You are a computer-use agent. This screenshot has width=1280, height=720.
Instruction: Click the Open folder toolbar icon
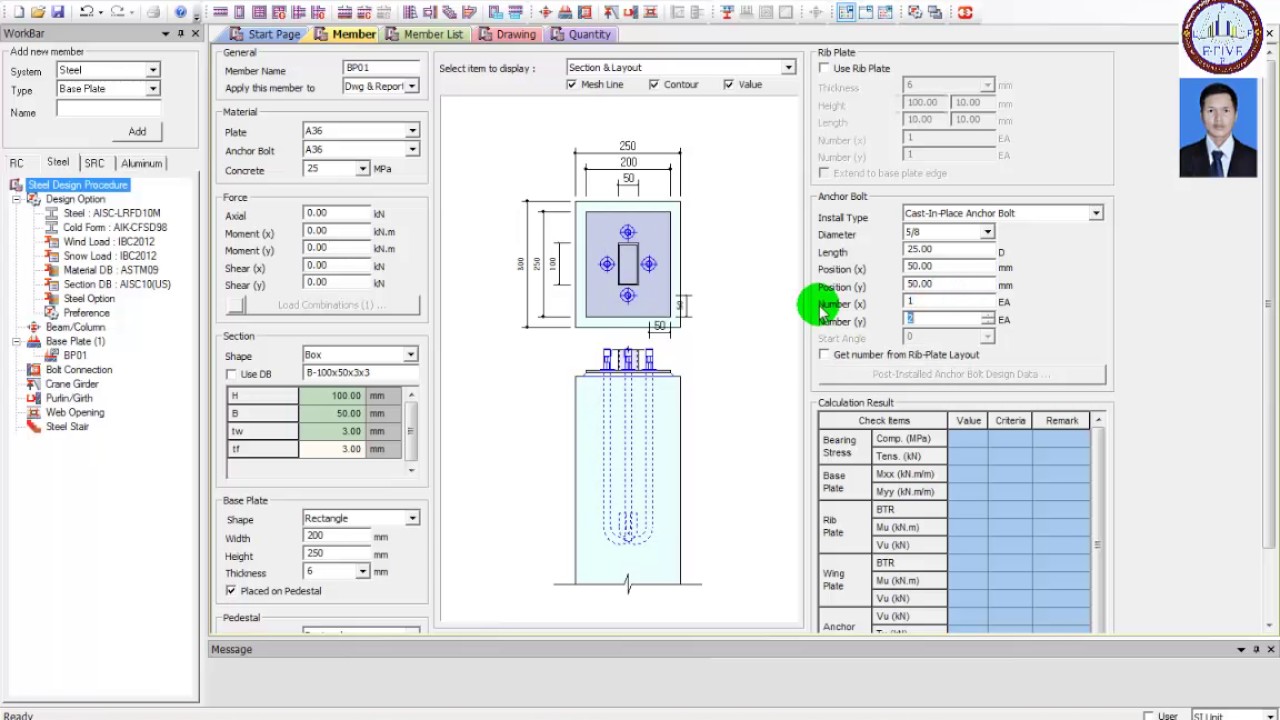[x=38, y=12]
